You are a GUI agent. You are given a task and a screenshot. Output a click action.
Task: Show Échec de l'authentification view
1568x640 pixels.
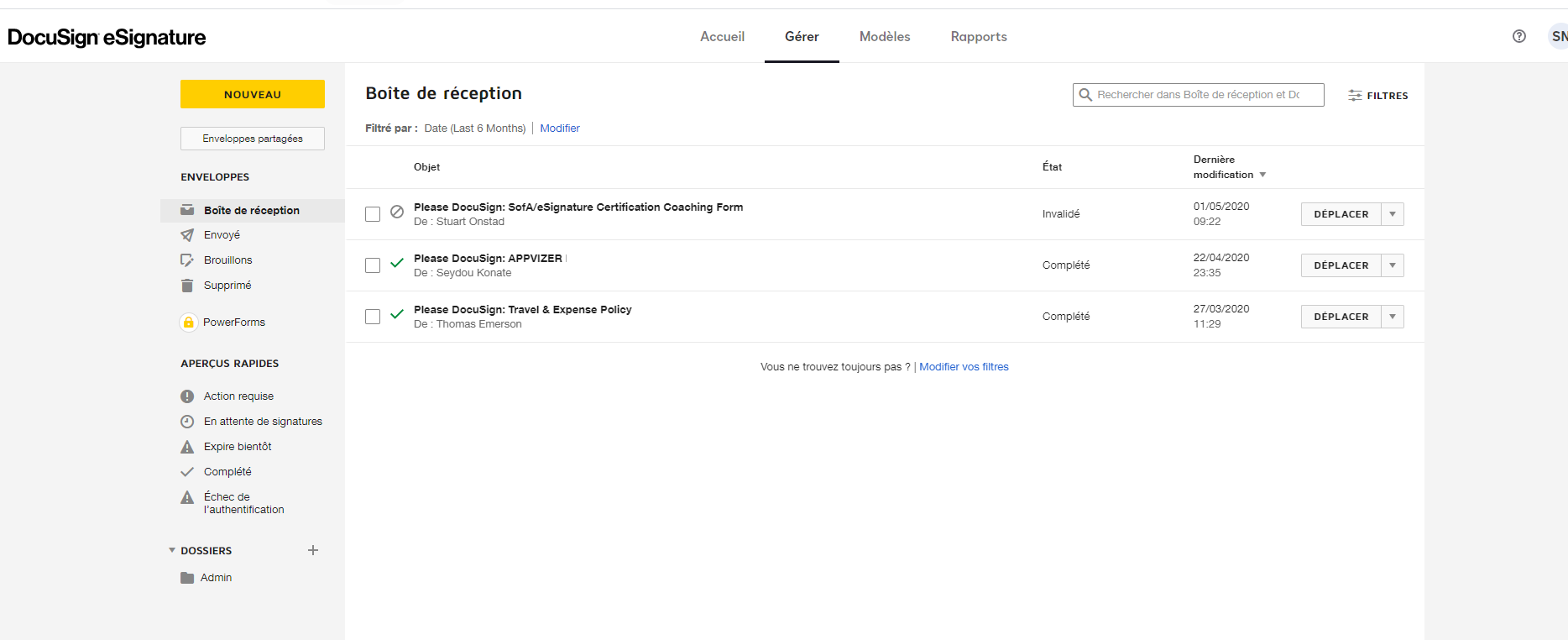click(243, 503)
